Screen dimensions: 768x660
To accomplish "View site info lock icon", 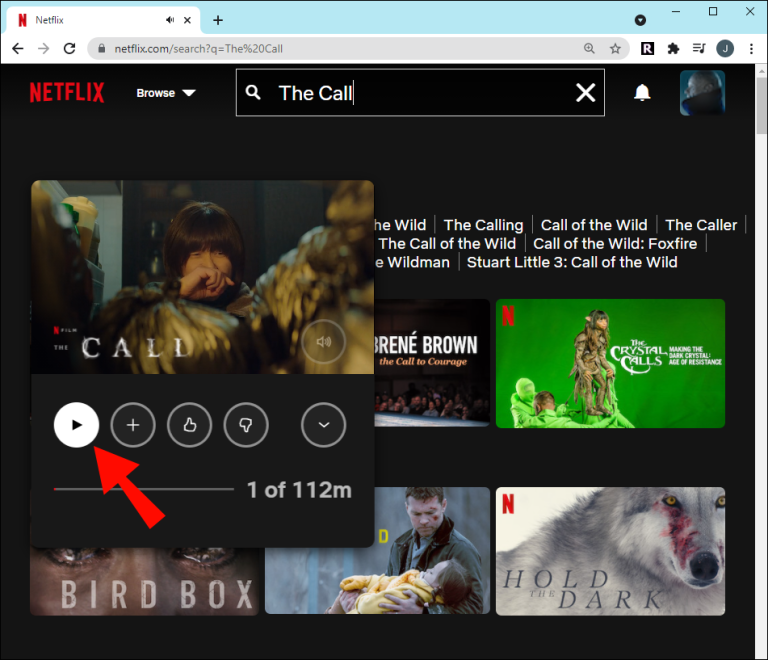I will pyautogui.click(x=101, y=48).
